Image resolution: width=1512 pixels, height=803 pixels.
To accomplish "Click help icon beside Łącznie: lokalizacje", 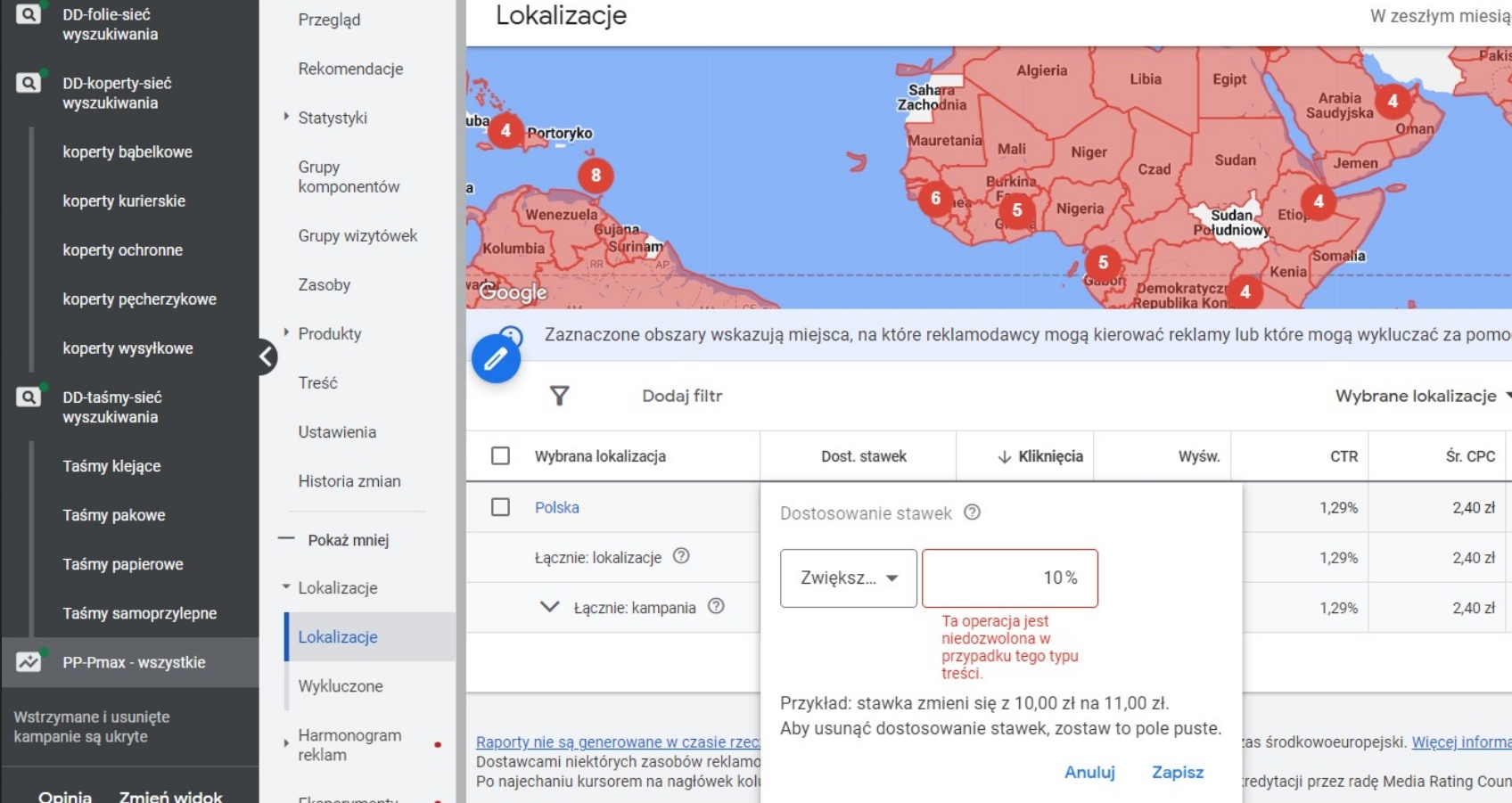I will coord(681,556).
